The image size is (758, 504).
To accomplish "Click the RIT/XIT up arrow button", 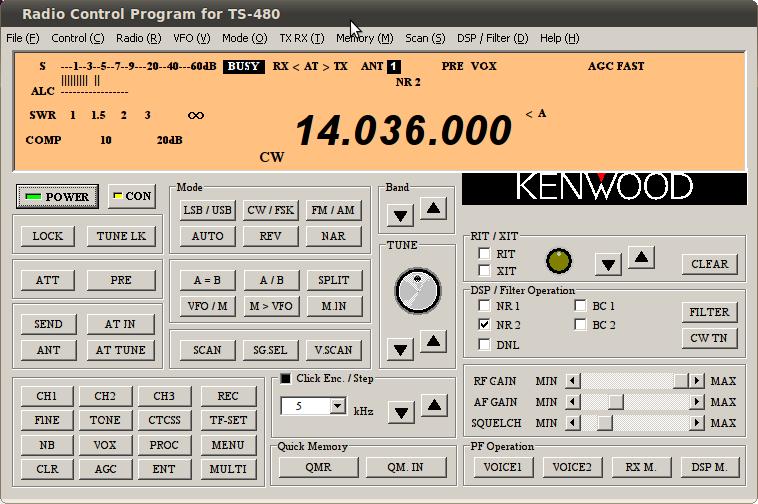I will [641, 257].
